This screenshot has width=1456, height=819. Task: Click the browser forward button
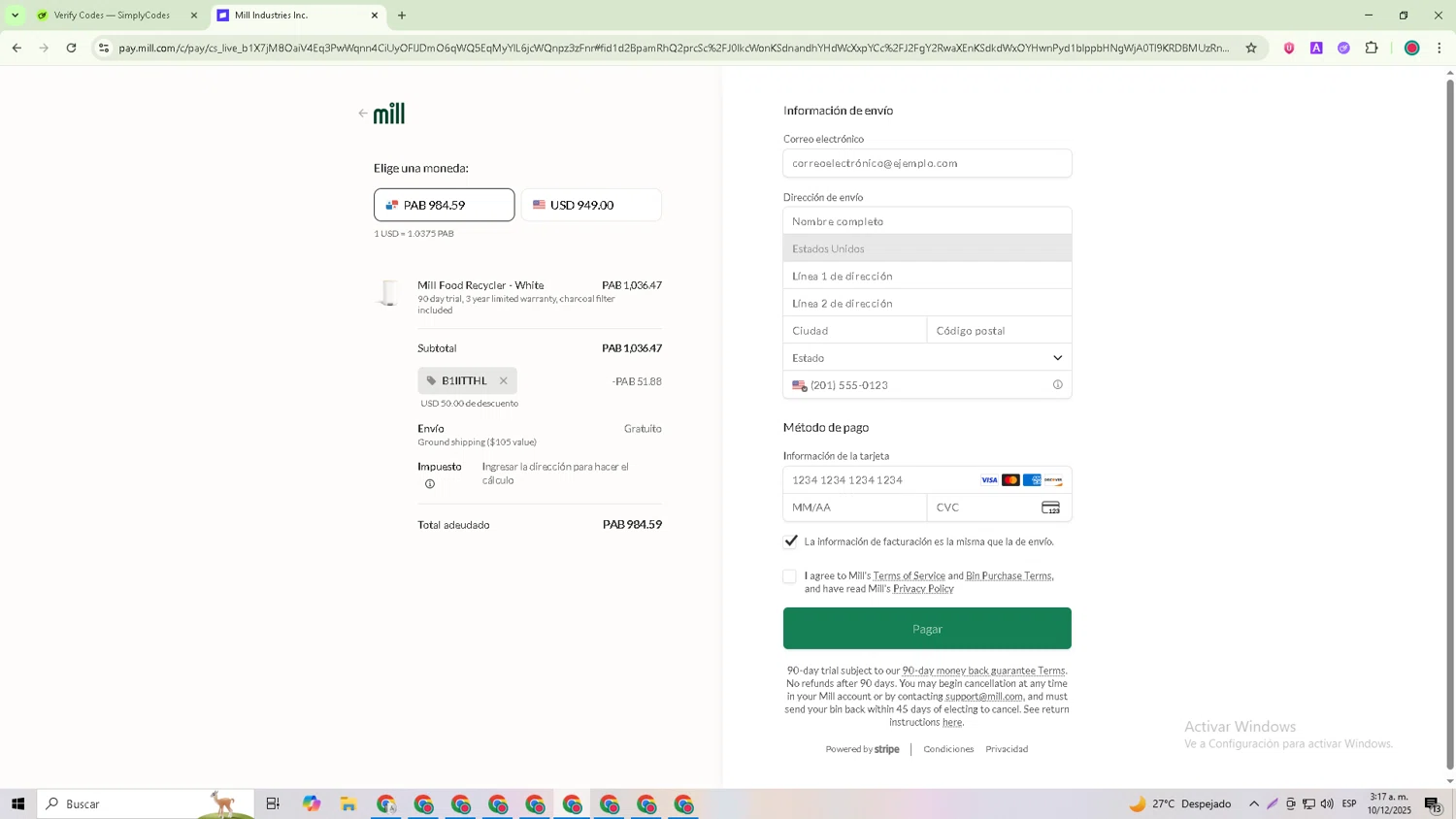[x=44, y=48]
